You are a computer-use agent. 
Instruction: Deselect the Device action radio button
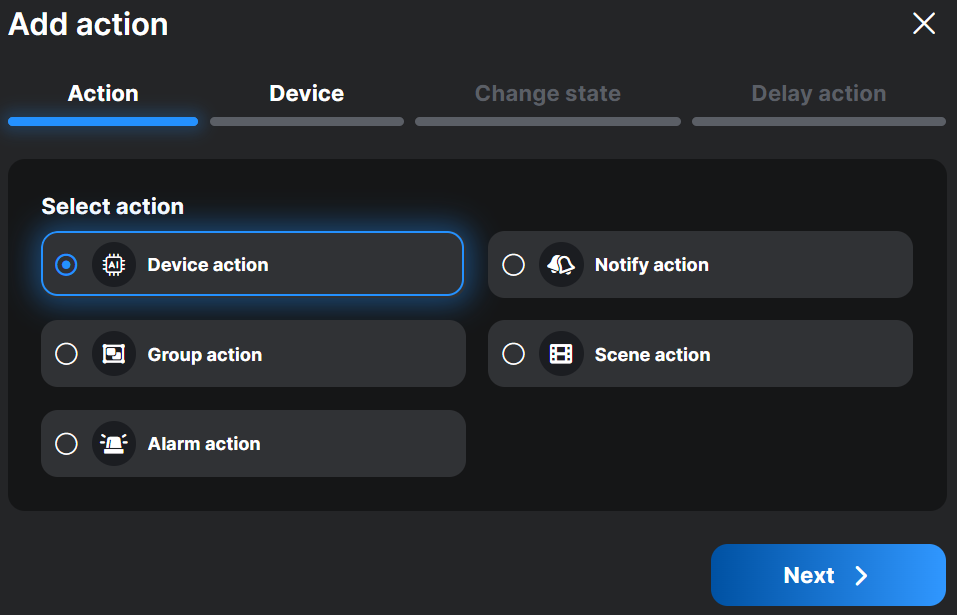pos(67,264)
